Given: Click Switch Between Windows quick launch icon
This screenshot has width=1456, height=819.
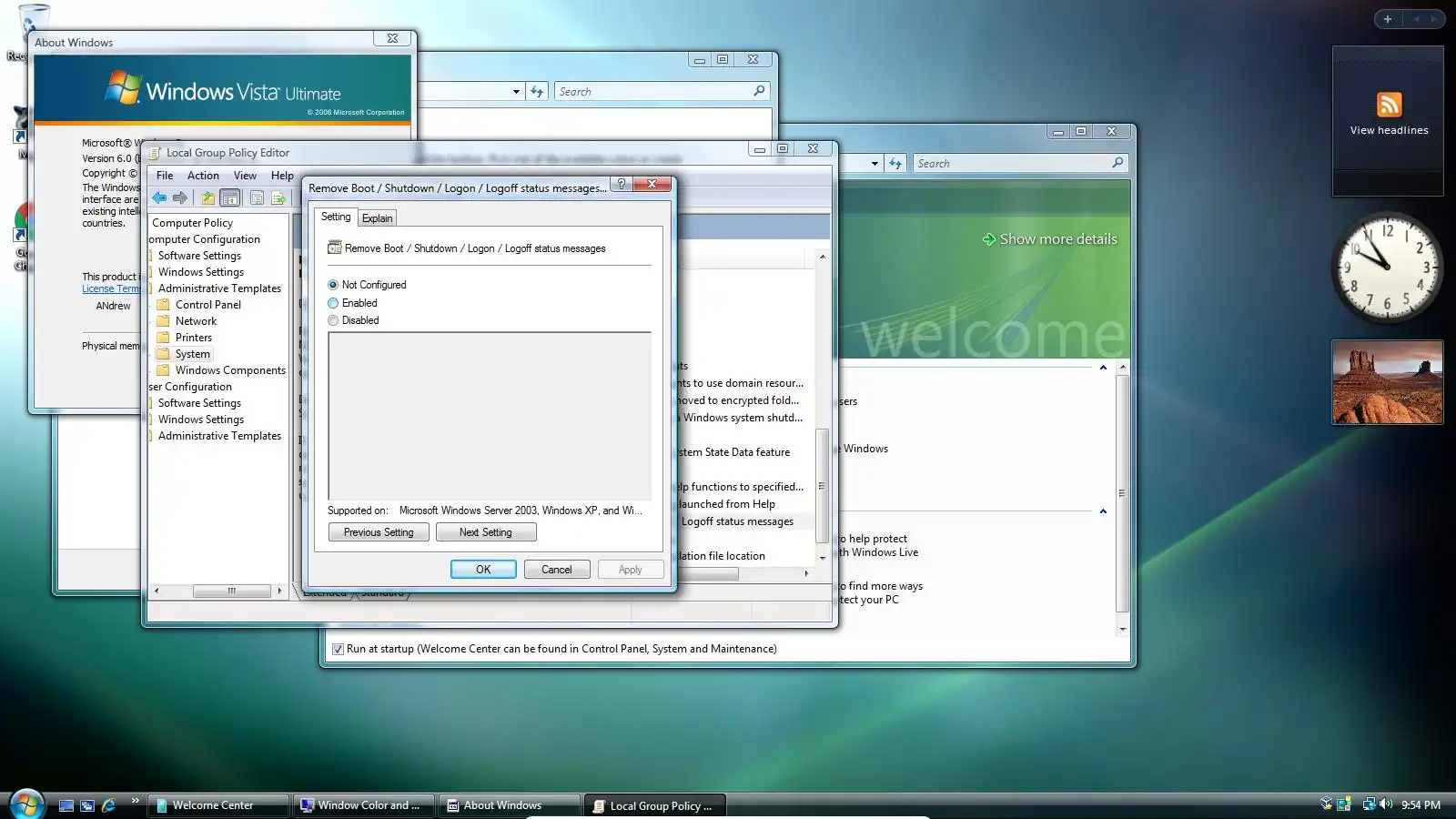Looking at the screenshot, I should tap(87, 805).
